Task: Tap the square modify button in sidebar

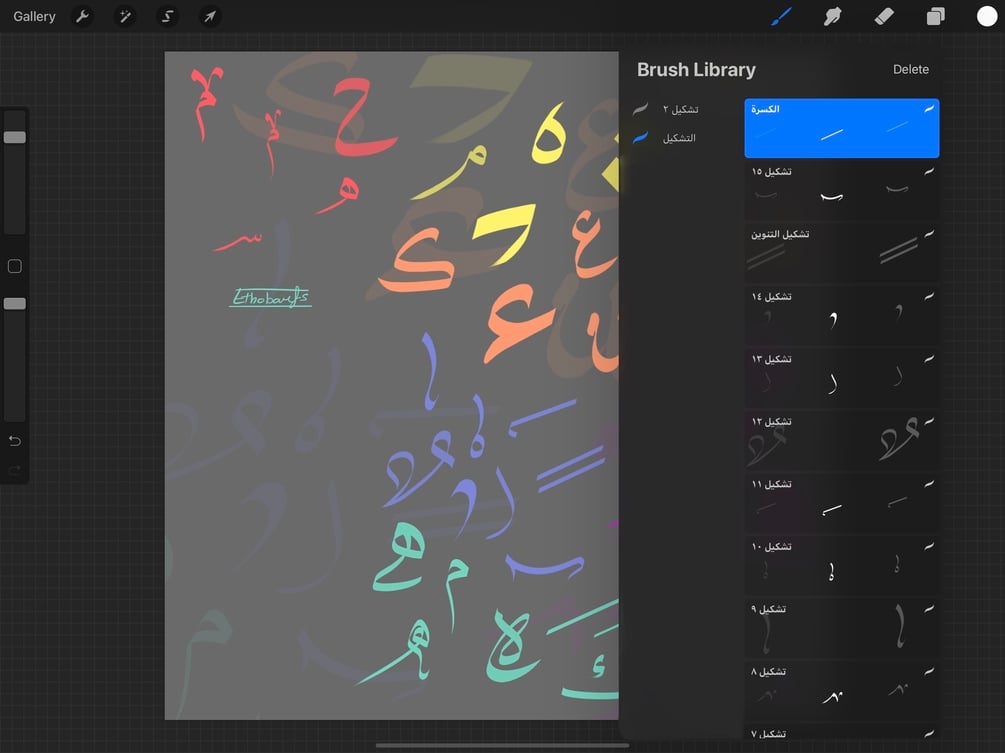Action: point(15,266)
